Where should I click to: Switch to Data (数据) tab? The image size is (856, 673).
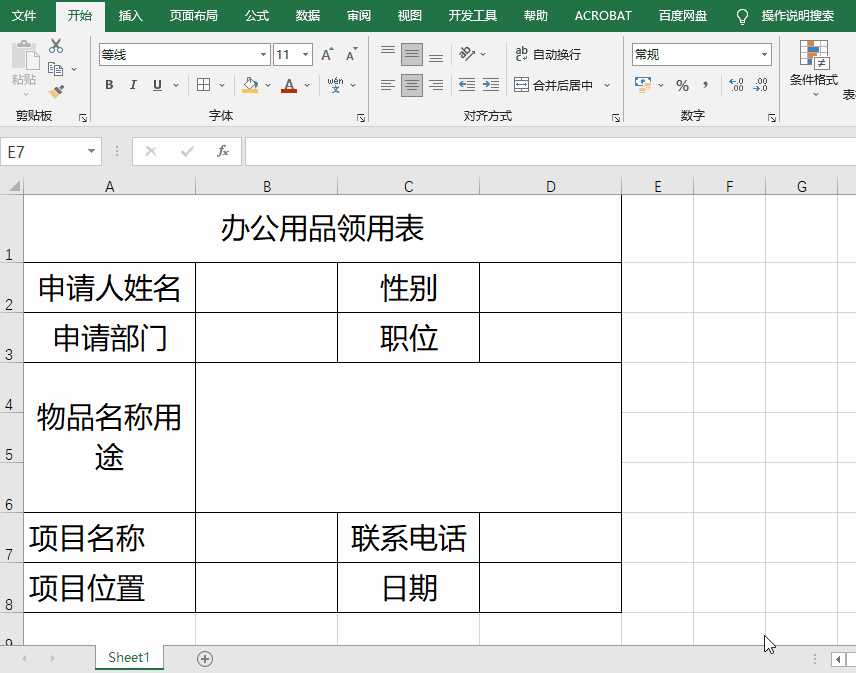[307, 15]
